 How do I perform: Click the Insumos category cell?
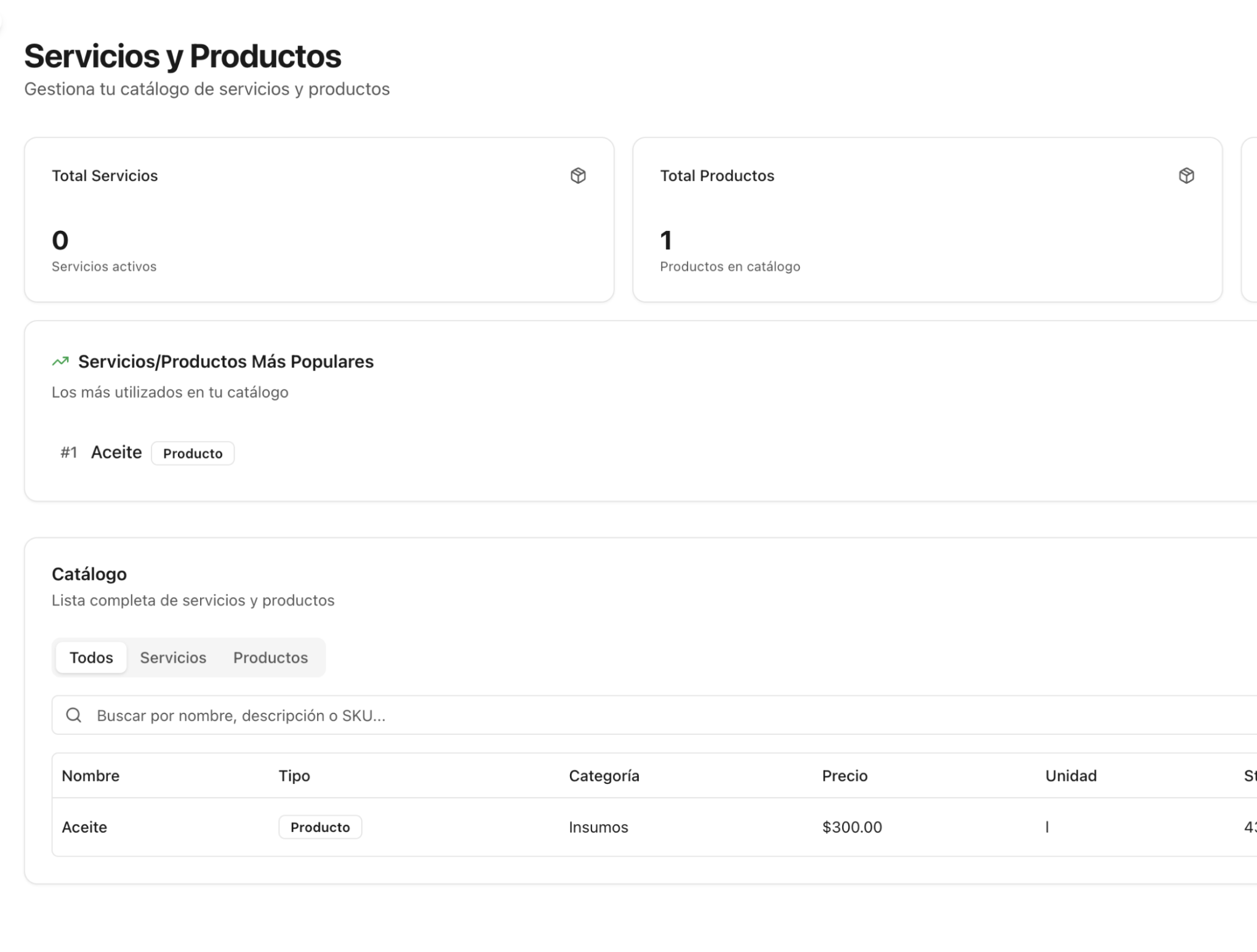tap(598, 827)
